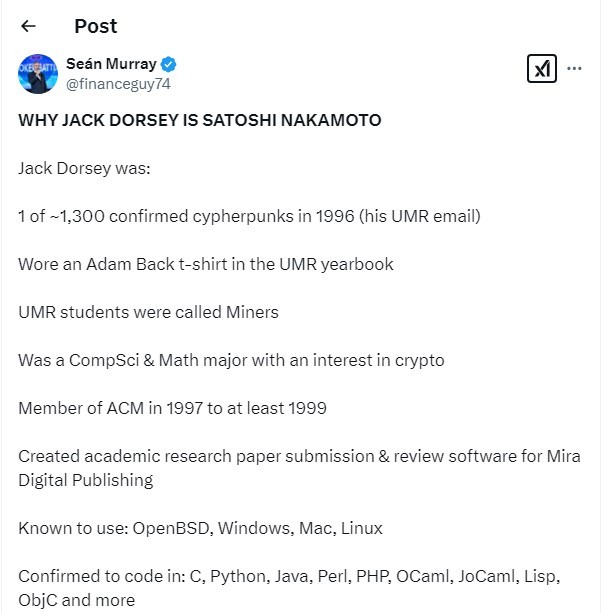Screen dimensions: 602x613
Task: Visit the @financeguy74 handle
Action: click(118, 84)
